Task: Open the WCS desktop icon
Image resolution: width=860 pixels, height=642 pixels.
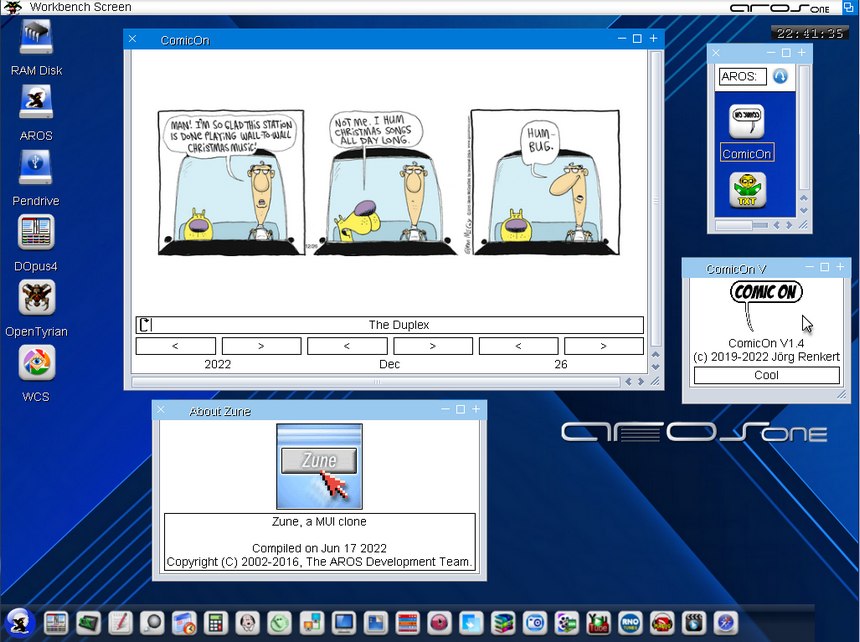Action: pos(36,363)
